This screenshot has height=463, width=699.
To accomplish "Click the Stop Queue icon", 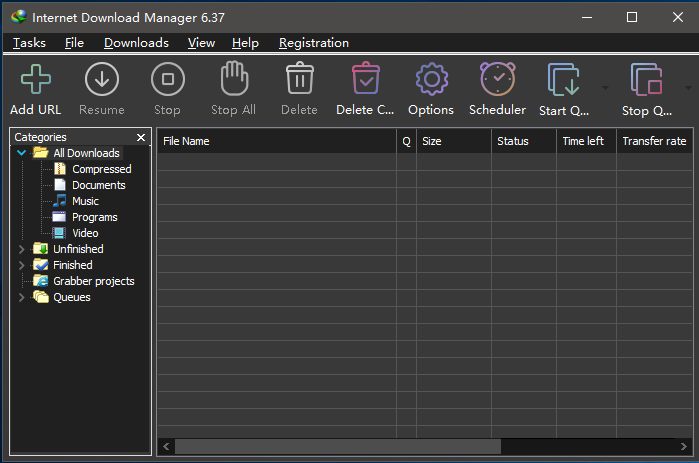I will point(646,79).
